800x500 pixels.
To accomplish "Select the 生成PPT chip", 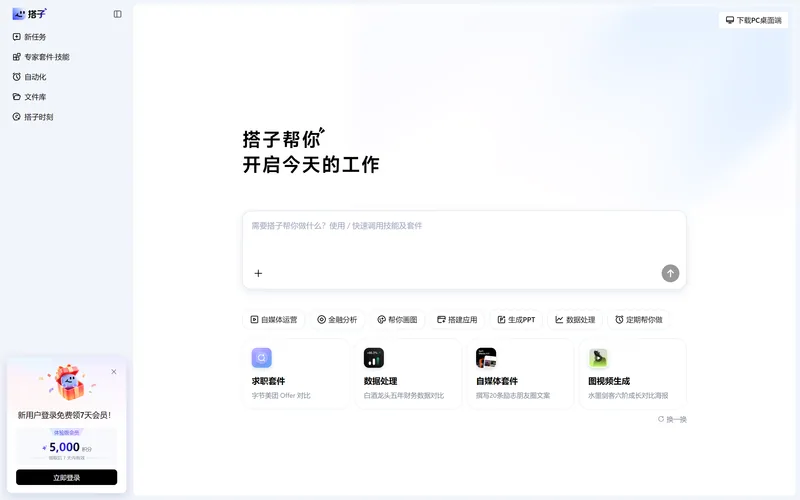I will [516, 319].
